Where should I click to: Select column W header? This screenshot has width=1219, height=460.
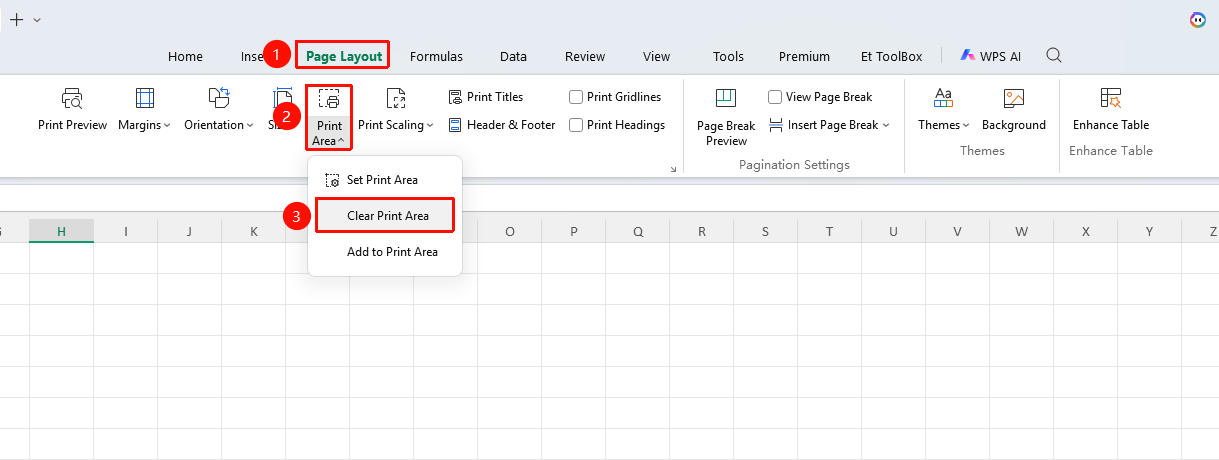click(1021, 231)
